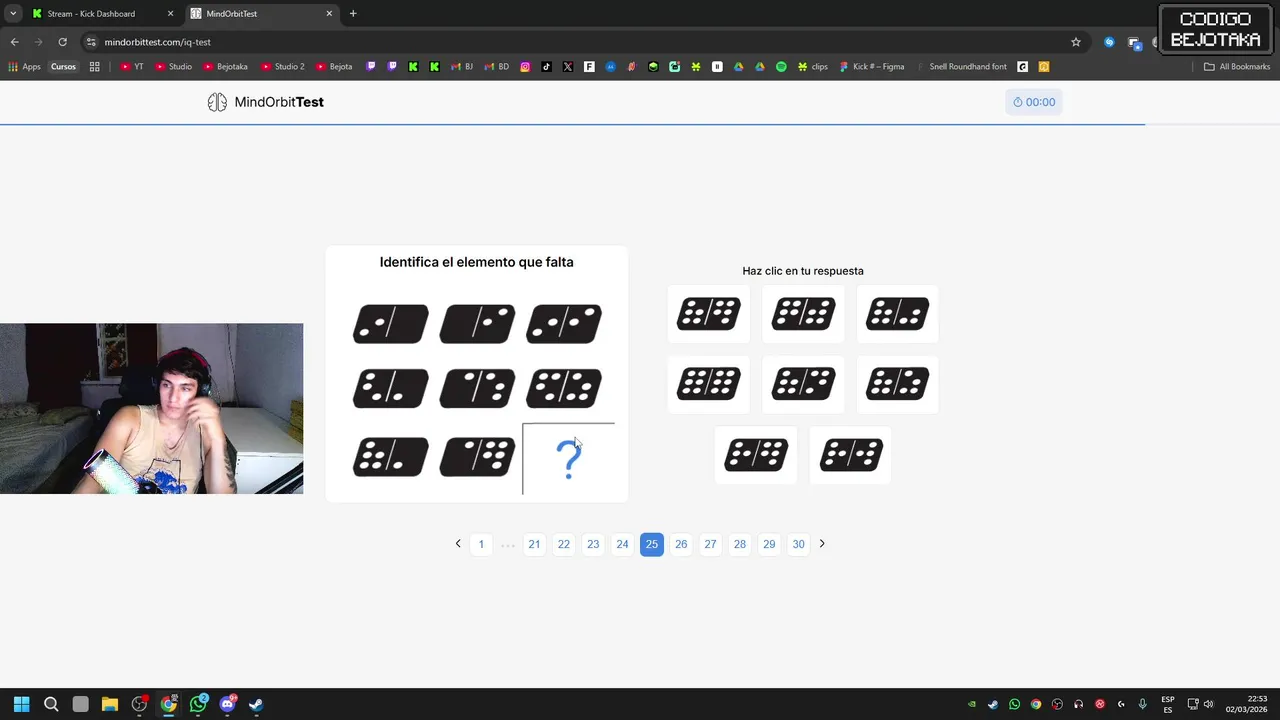The width and height of the screenshot is (1280, 720).
Task: Choose the last answer in the middle row
Action: 898,384
